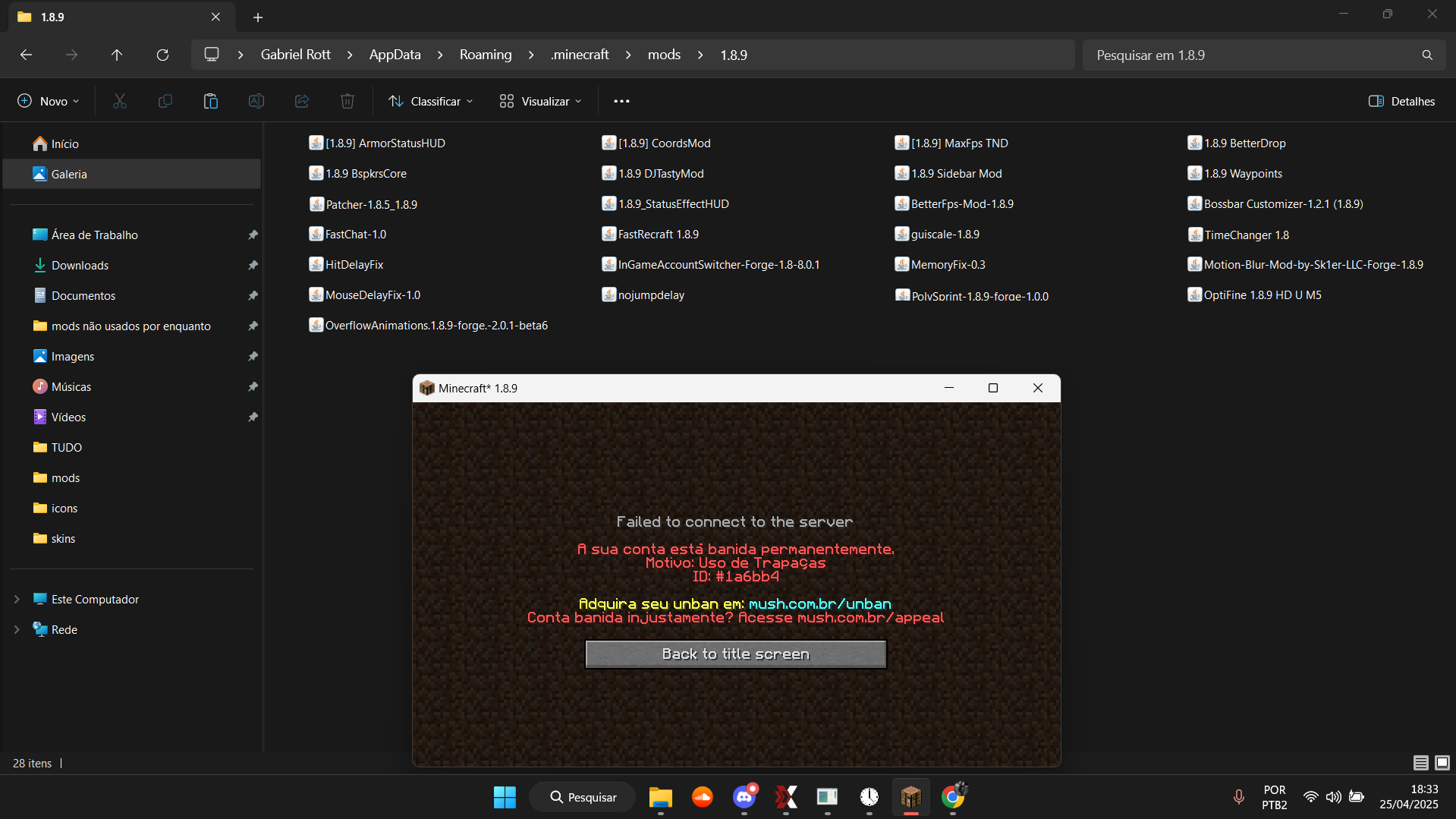Expand the Rede tree node
This screenshot has height=819, width=1456.
[17, 629]
